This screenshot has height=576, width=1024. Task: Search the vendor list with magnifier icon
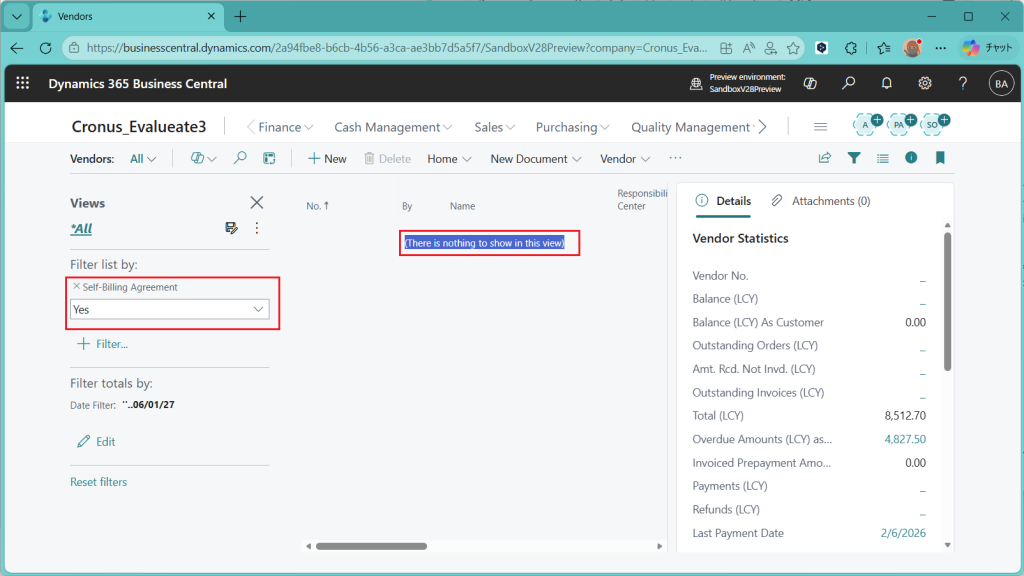click(x=240, y=158)
